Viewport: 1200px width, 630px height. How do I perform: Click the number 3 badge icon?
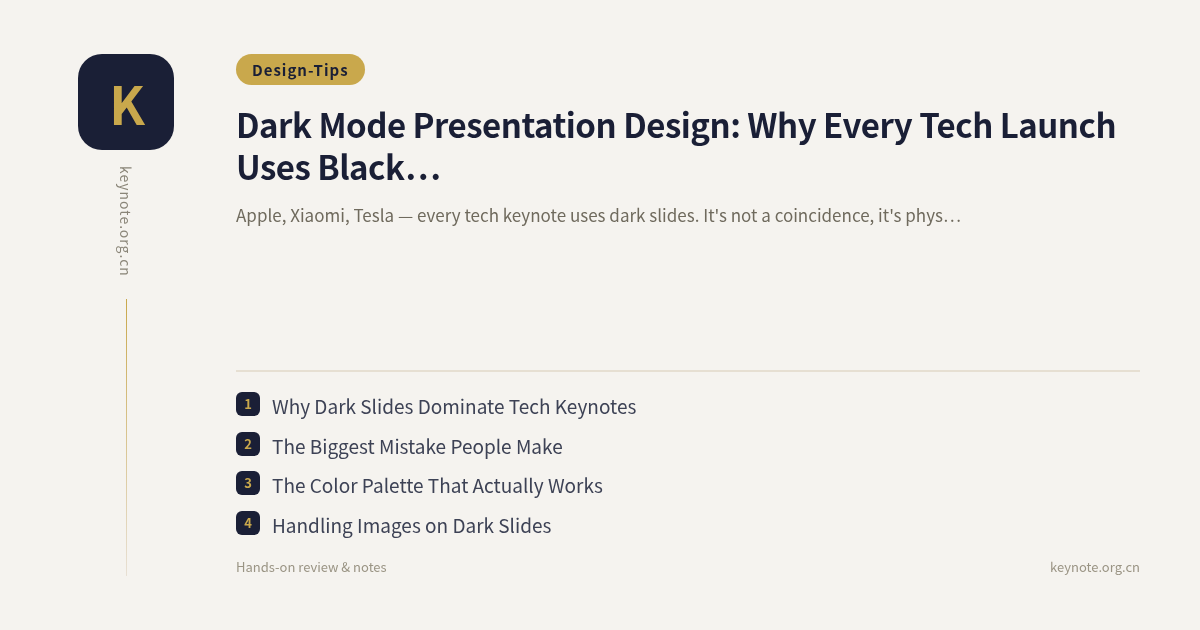(248, 483)
